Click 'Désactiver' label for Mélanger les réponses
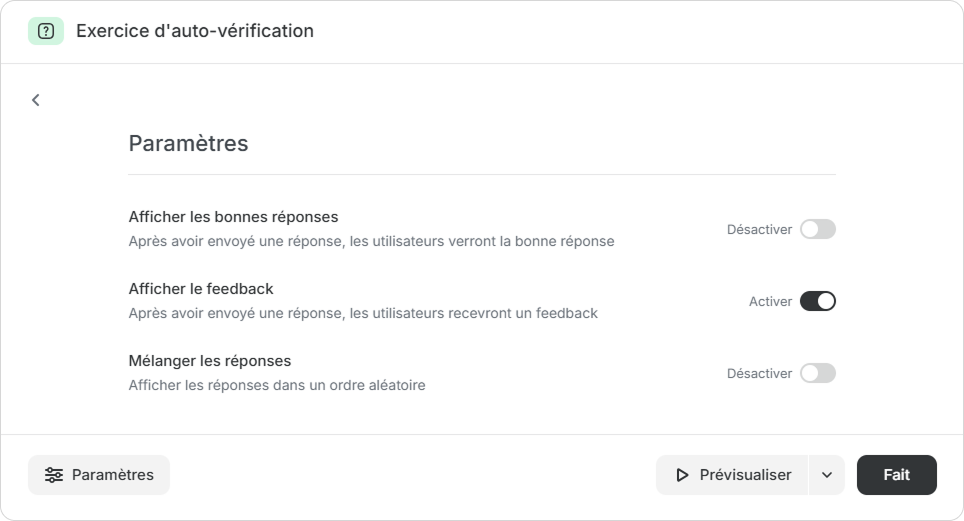964x521 pixels. coord(759,373)
